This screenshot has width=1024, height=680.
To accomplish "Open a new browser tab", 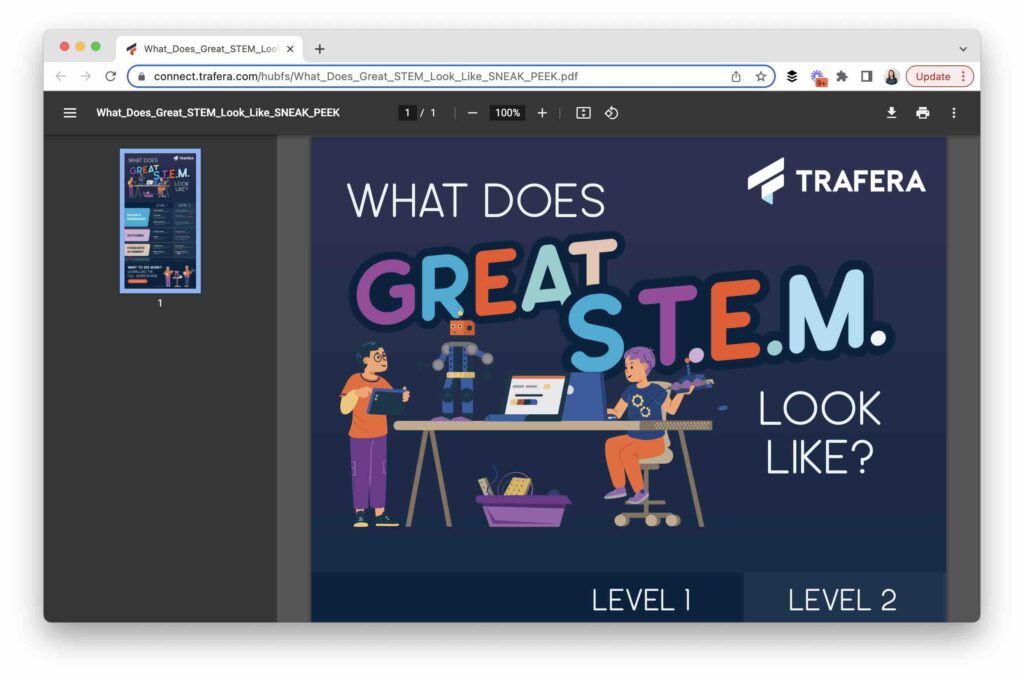I will tap(319, 48).
